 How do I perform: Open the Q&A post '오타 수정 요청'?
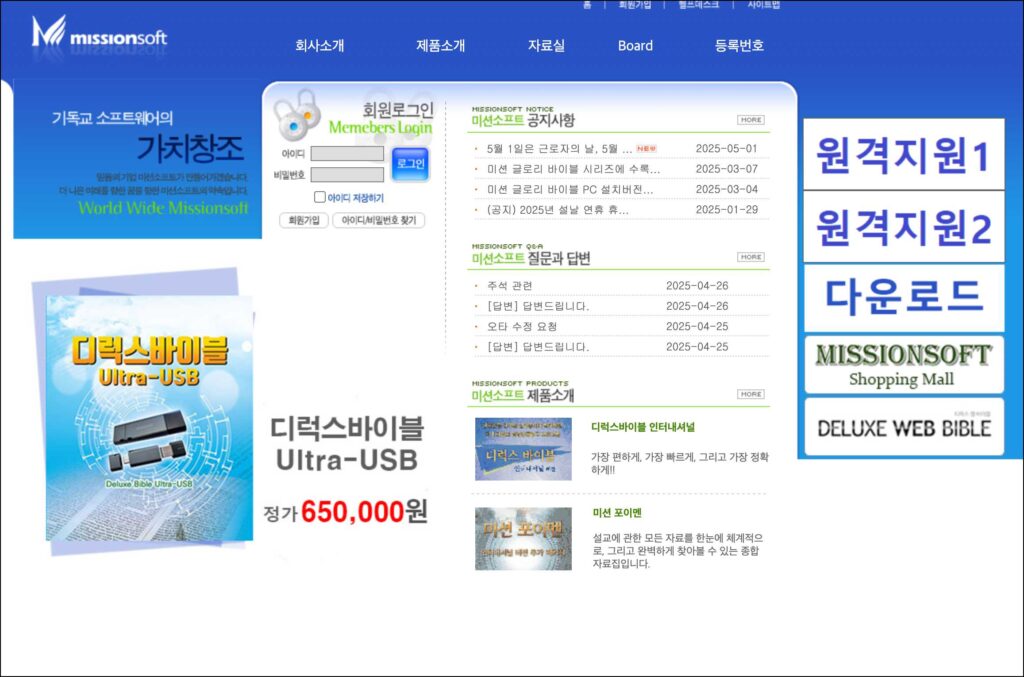coord(522,326)
